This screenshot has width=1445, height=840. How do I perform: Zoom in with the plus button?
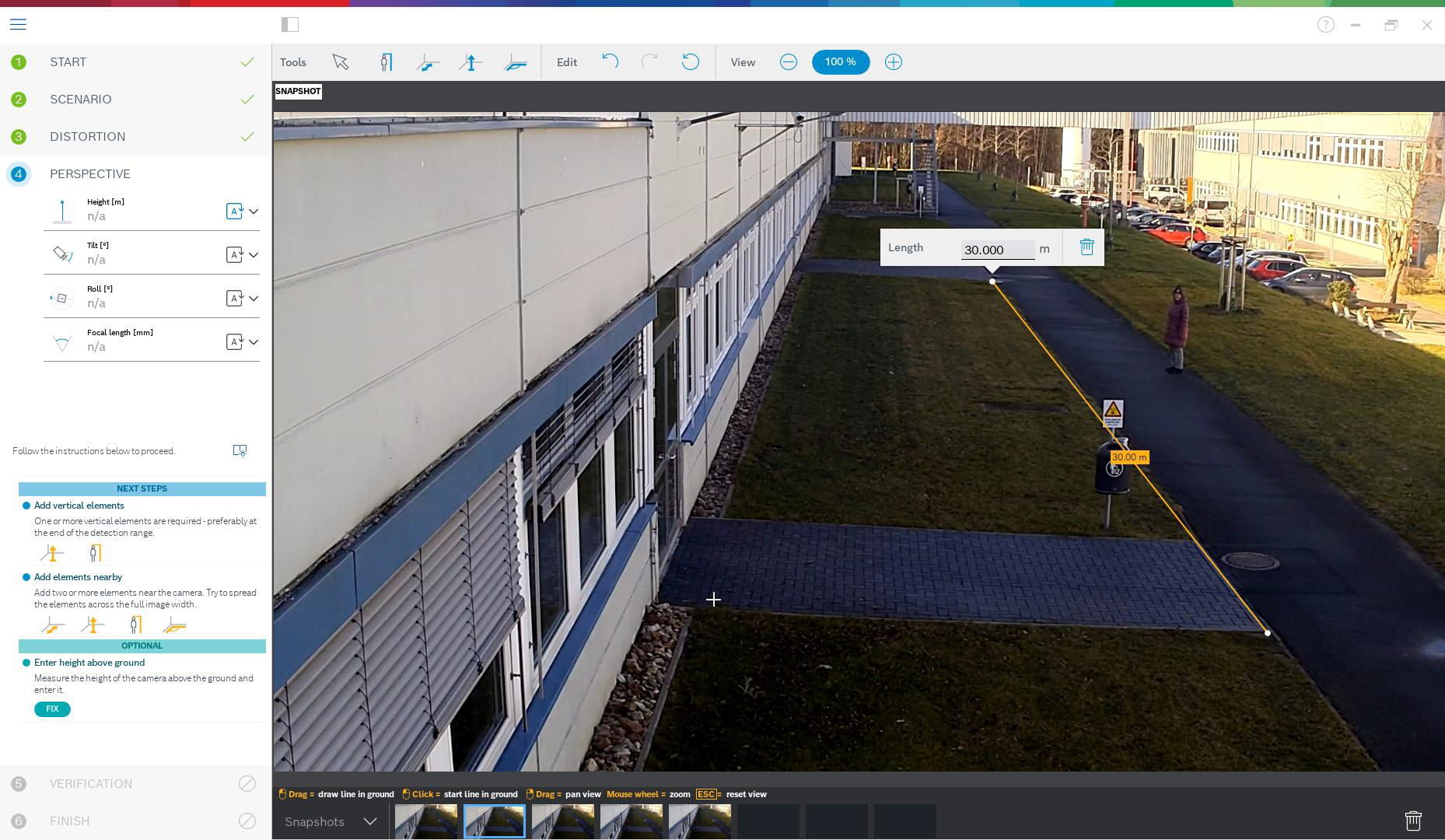click(893, 62)
